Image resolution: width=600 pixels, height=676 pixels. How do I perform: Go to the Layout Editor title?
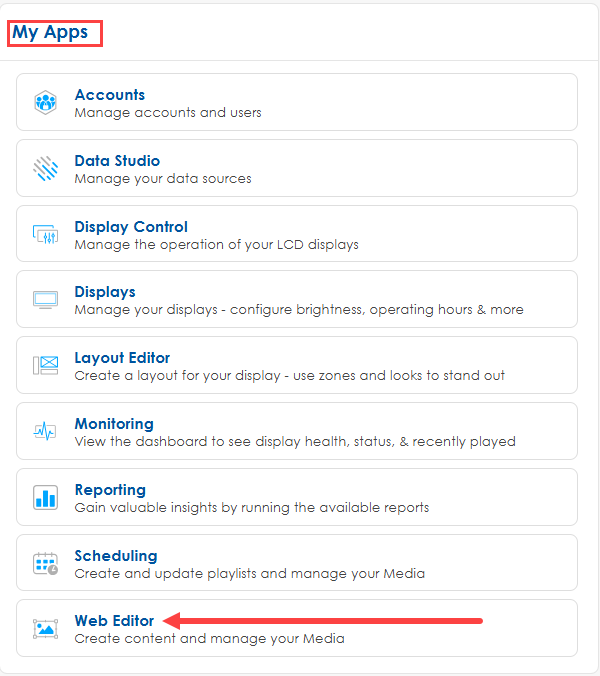[x=122, y=358]
